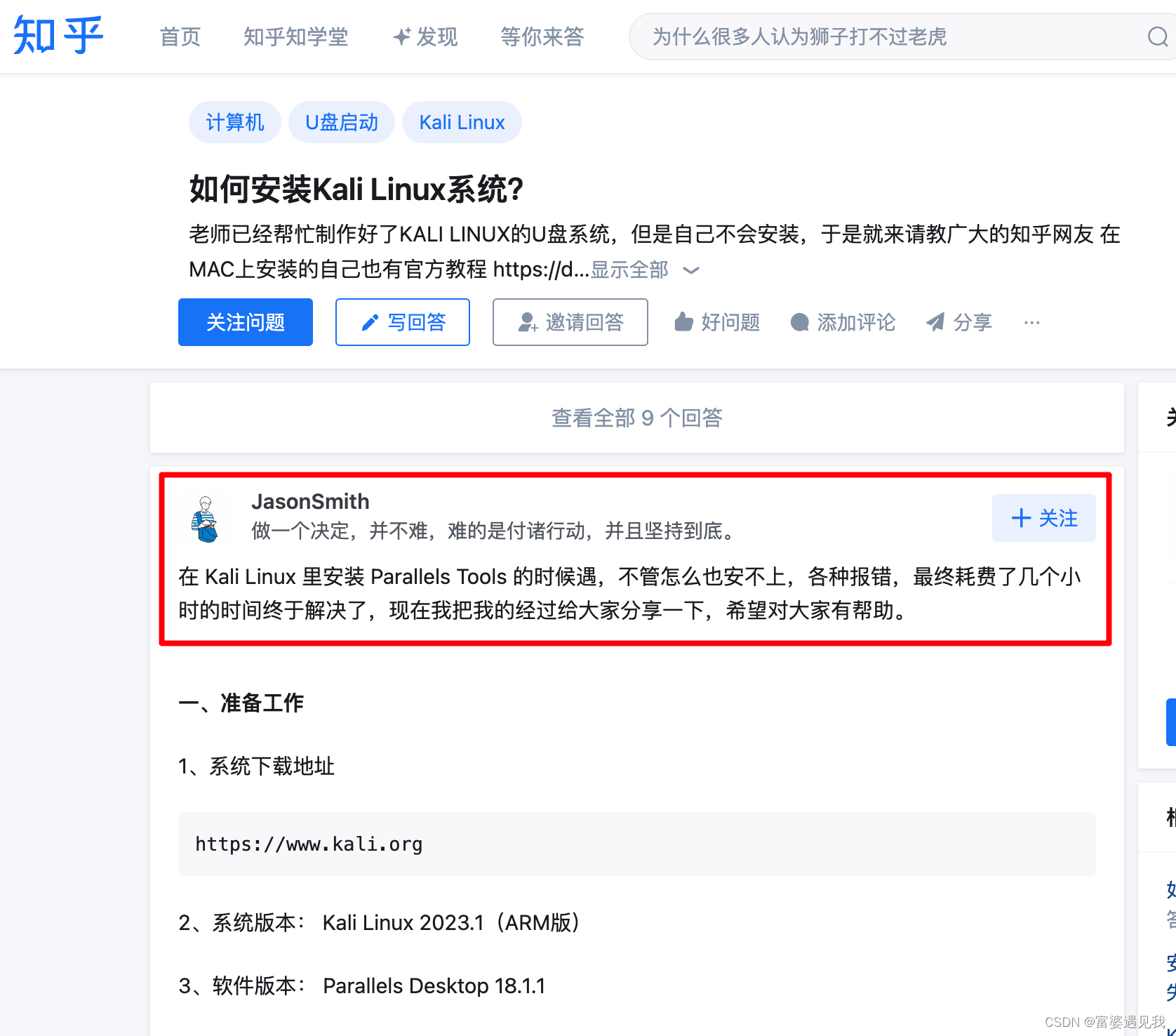Open JasonSmith's profile name link
1176x1036 pixels.
coord(310,501)
